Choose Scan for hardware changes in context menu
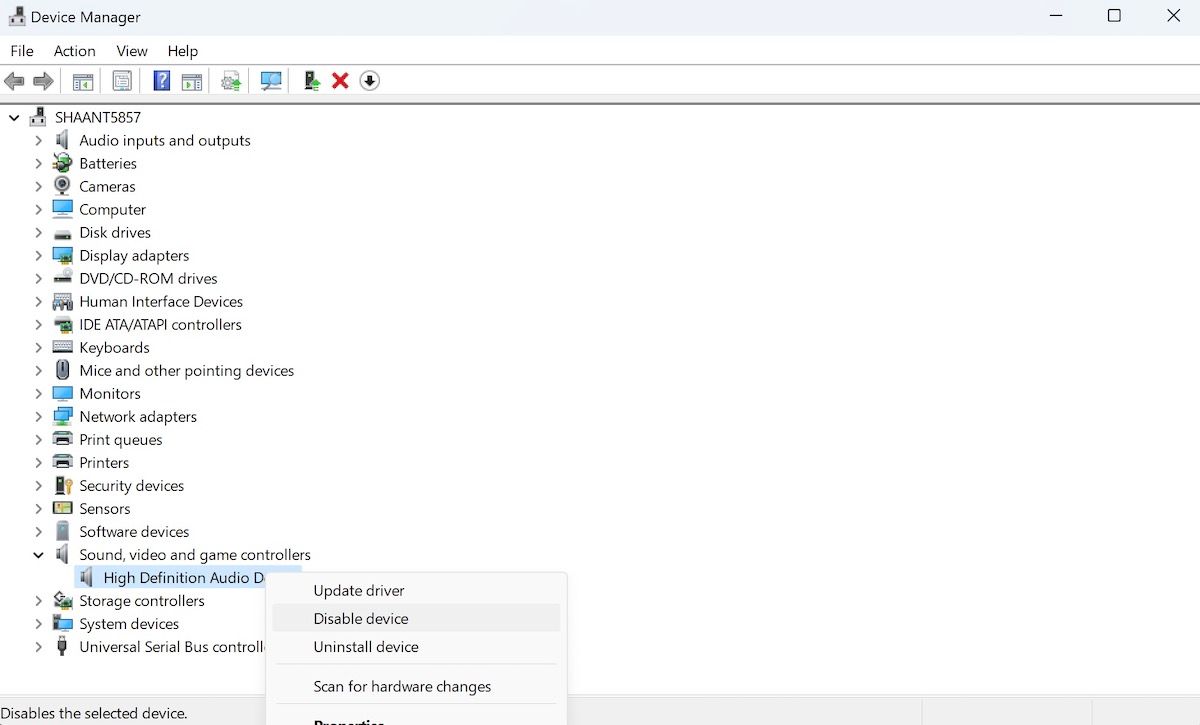This screenshot has height=725, width=1200. [402, 687]
